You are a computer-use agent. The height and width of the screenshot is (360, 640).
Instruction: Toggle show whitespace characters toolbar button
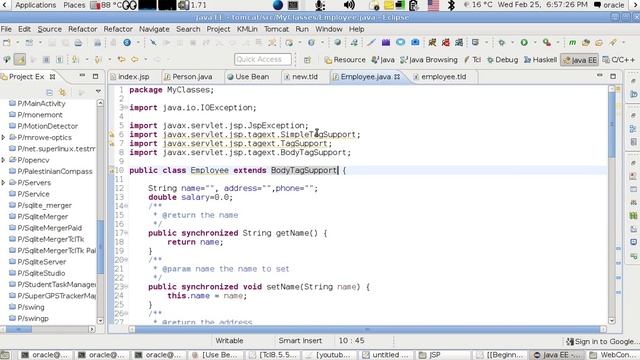[60, 60]
